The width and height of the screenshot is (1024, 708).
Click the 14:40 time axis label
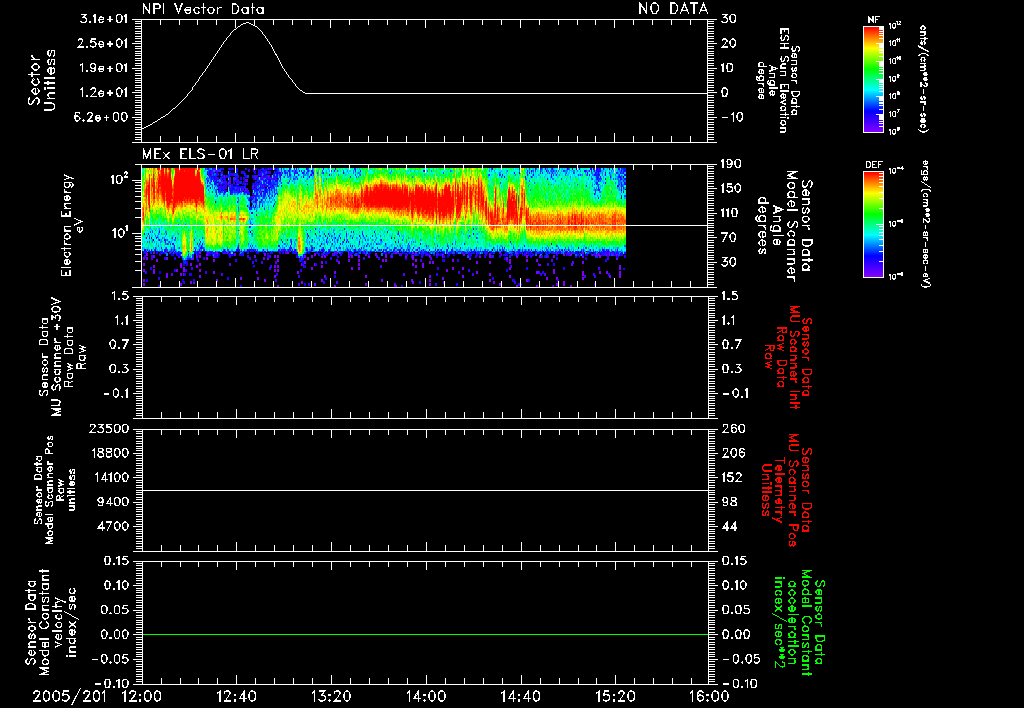click(520, 696)
